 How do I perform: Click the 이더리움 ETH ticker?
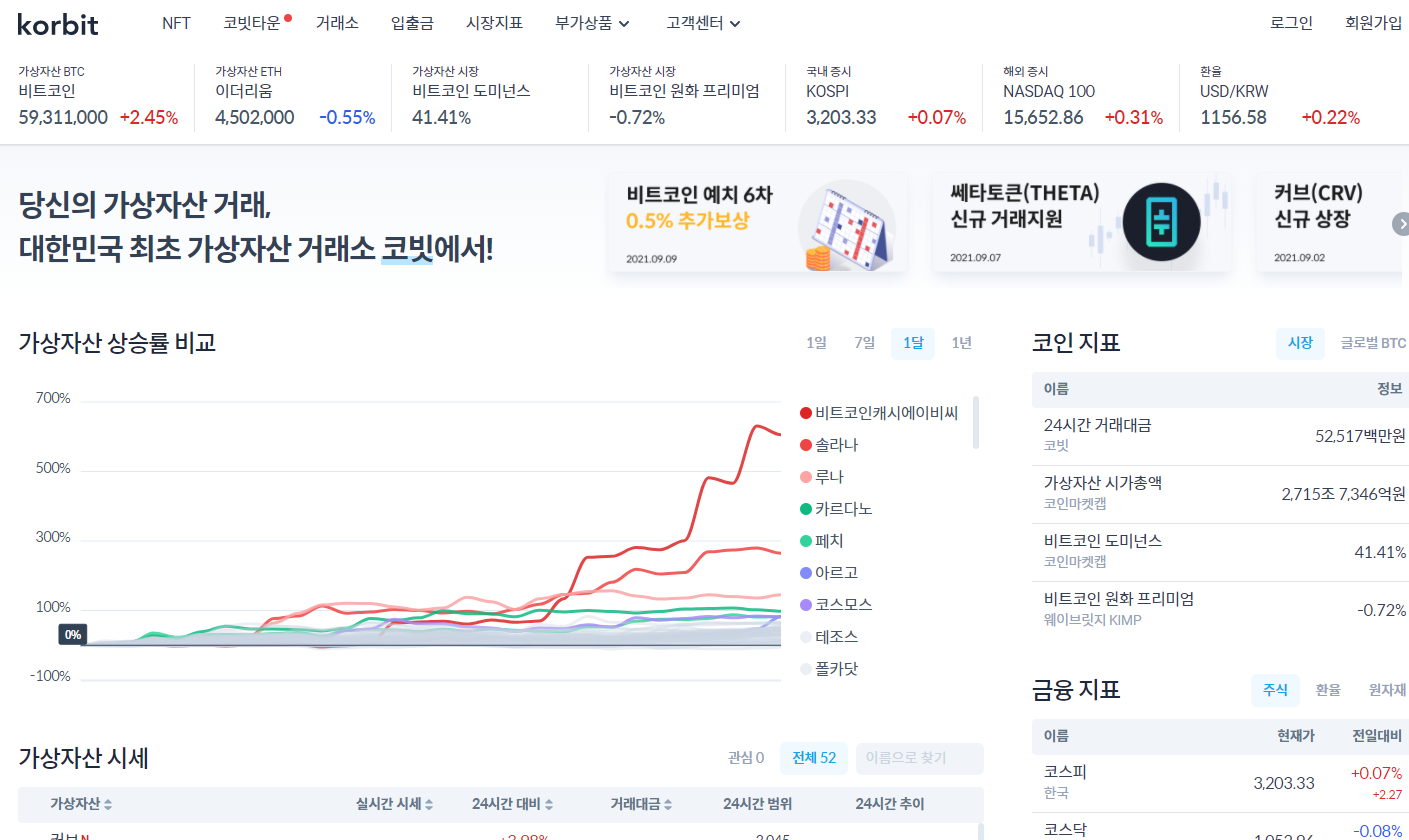click(295, 97)
